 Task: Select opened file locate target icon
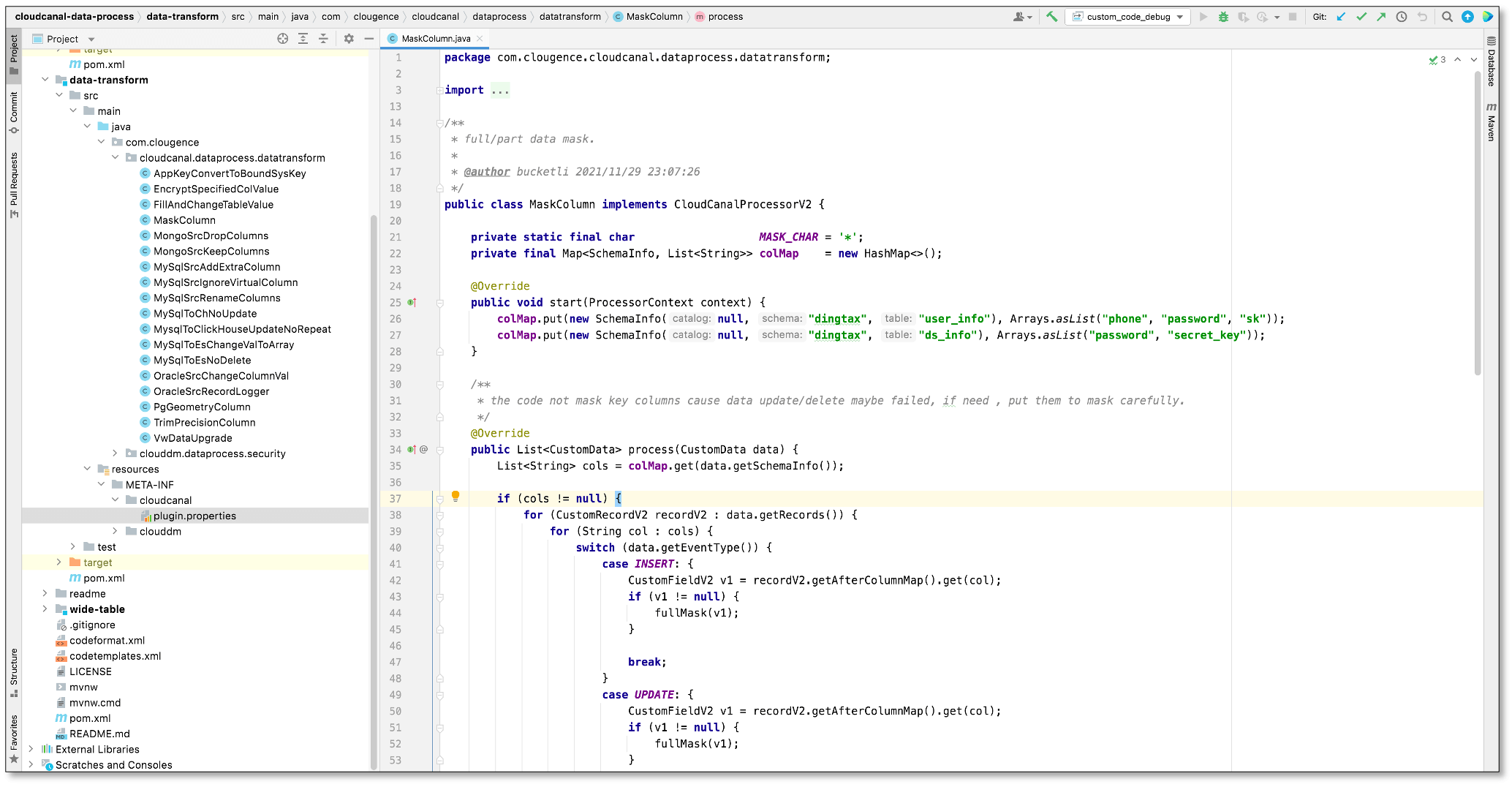point(283,39)
